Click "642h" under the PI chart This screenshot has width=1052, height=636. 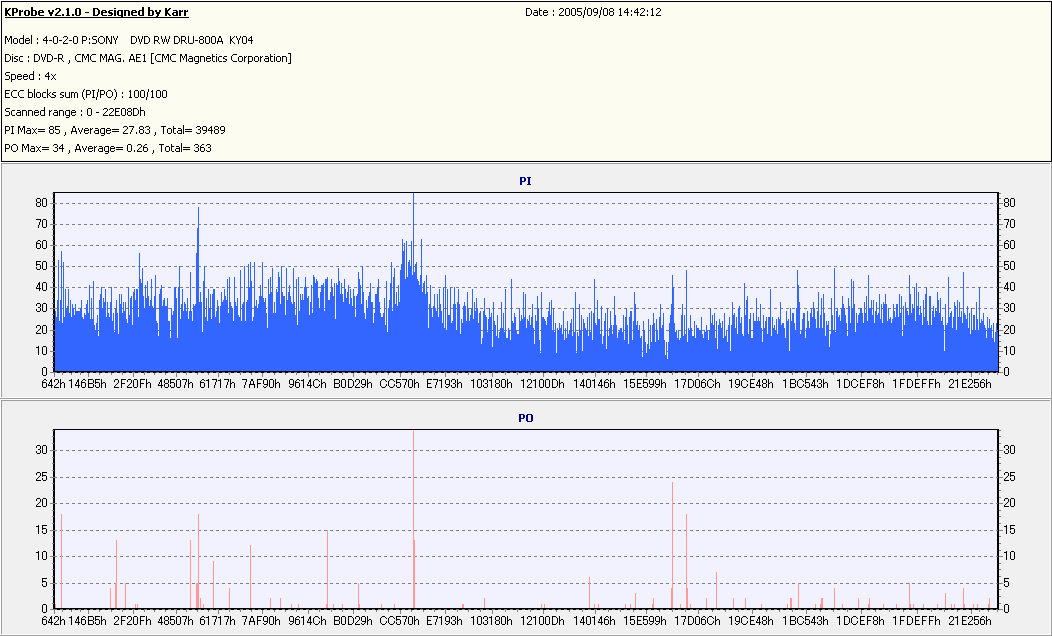pos(53,384)
